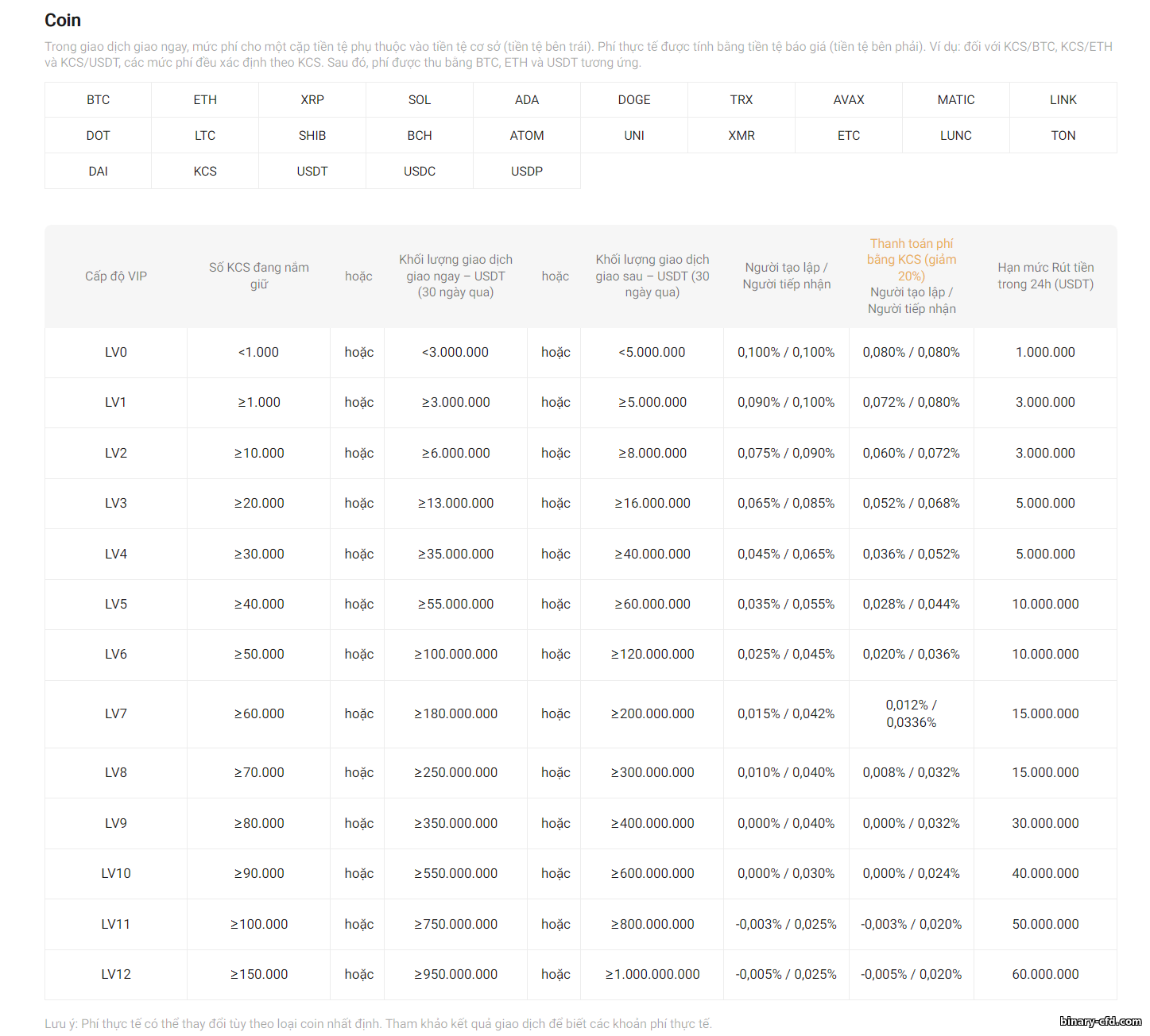Click the 'Hạn mức Rút tiền' header

(x=1046, y=276)
